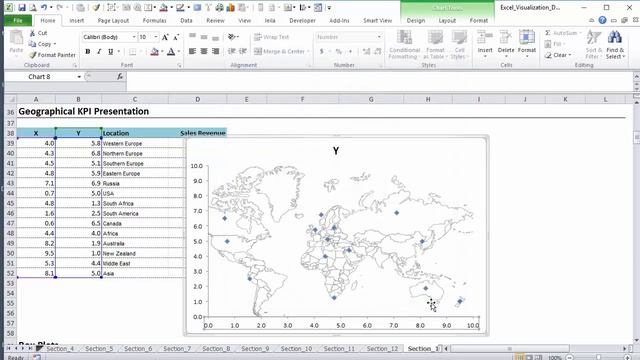Open the chart Layout tab
The image size is (640, 360).
point(447,20)
